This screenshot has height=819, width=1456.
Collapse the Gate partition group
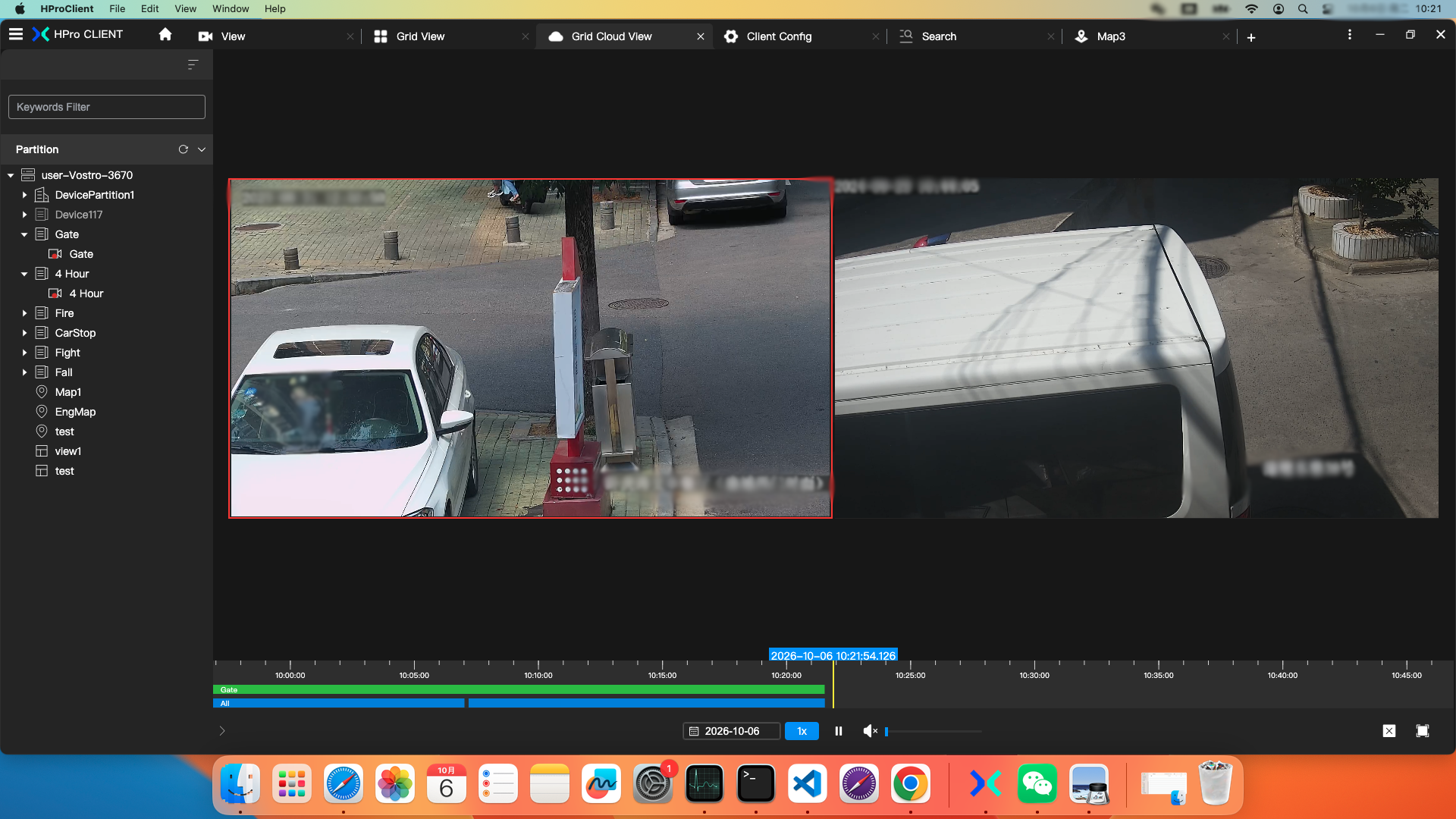[24, 234]
